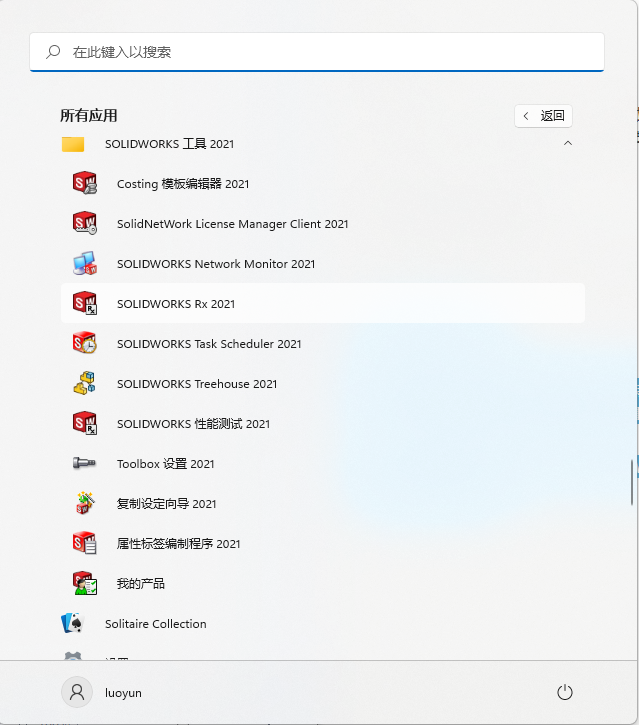Select Solitaire Collection label
This screenshot has width=639, height=725.
pos(156,624)
